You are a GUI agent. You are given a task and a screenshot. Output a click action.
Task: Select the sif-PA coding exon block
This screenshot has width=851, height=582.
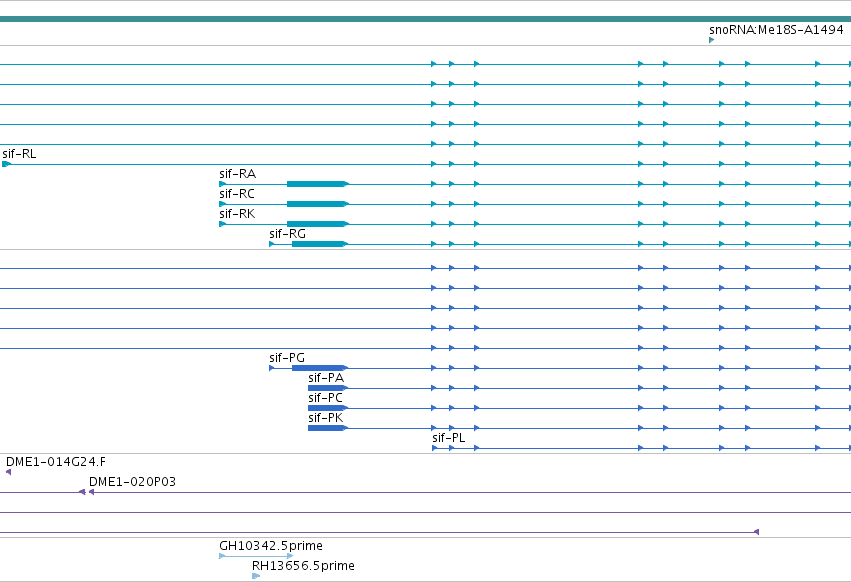(x=327, y=388)
